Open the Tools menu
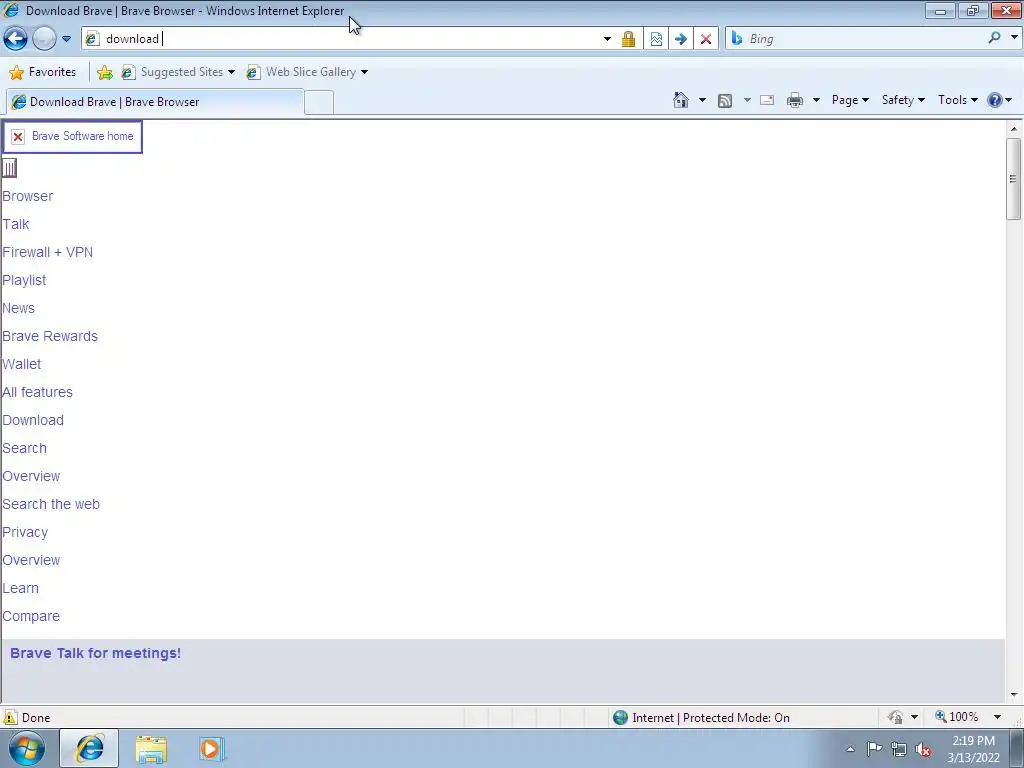This screenshot has height=768, width=1024. [x=957, y=100]
